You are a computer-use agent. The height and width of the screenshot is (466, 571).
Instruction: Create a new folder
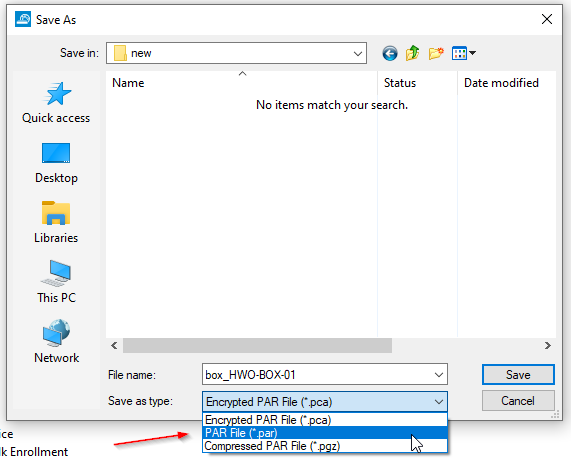[436, 53]
